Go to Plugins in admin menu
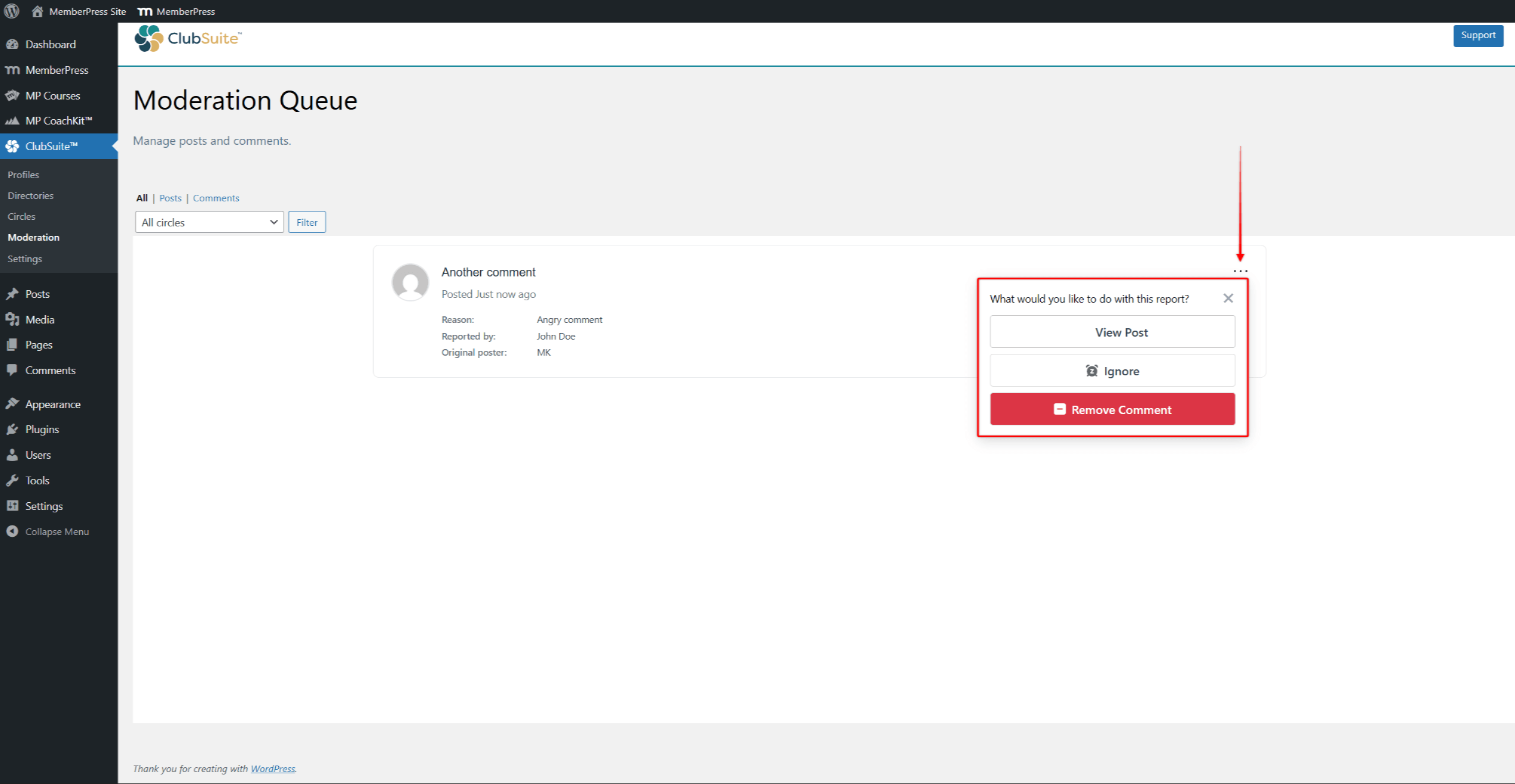The height and width of the screenshot is (784, 1515). click(42, 429)
